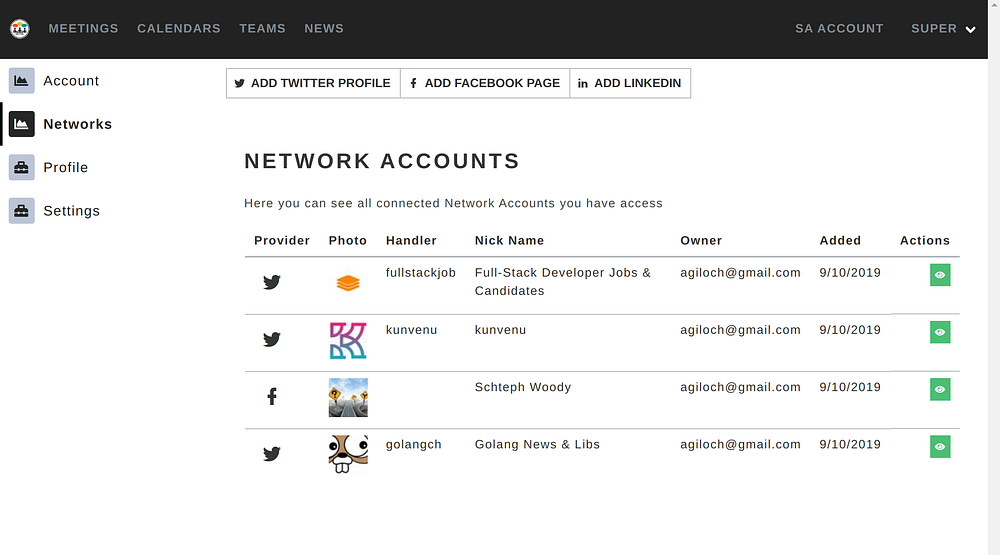1000x555 pixels.
Task: Click the app logo in top-left corner
Action: (x=20, y=29)
